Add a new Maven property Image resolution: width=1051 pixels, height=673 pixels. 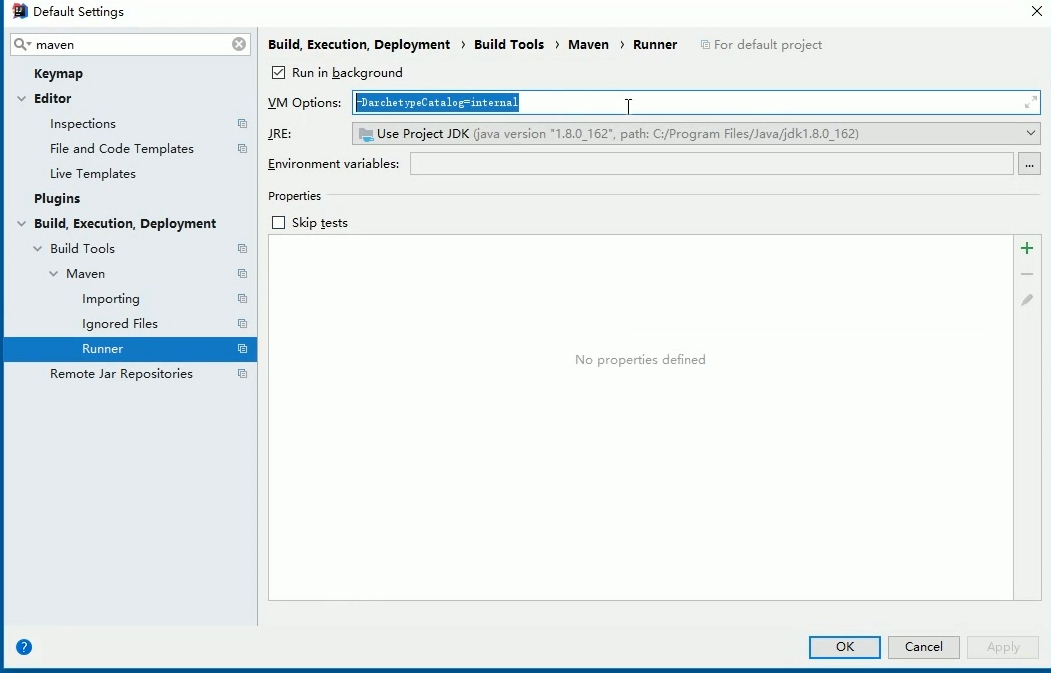coord(1027,249)
